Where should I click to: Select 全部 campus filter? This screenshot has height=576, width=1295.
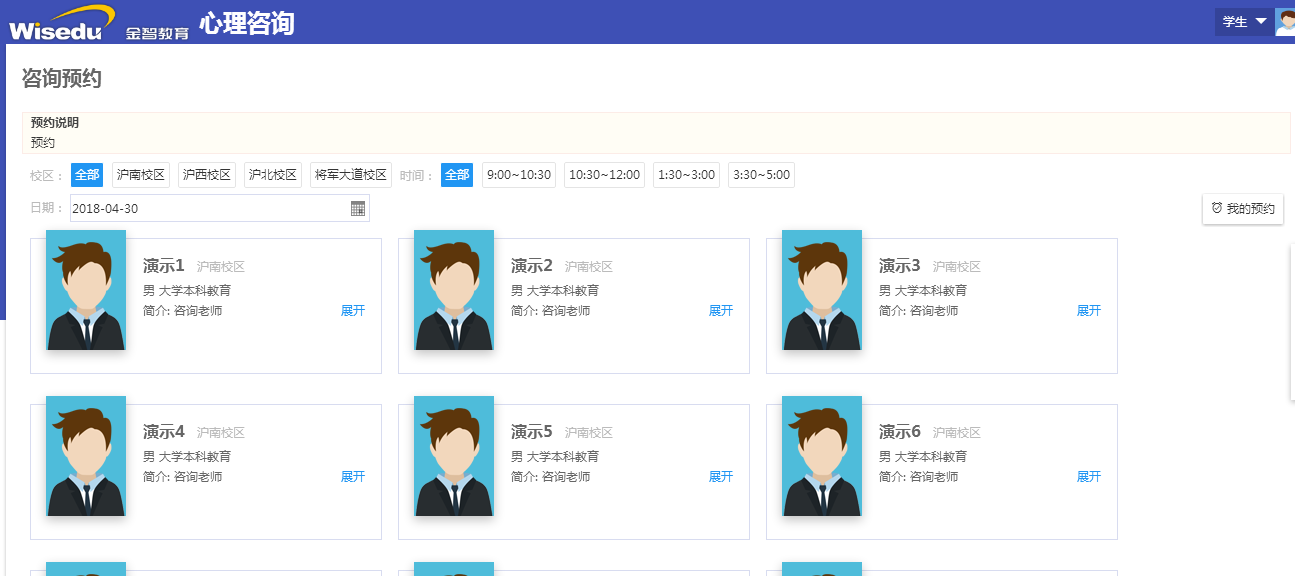tap(87, 175)
